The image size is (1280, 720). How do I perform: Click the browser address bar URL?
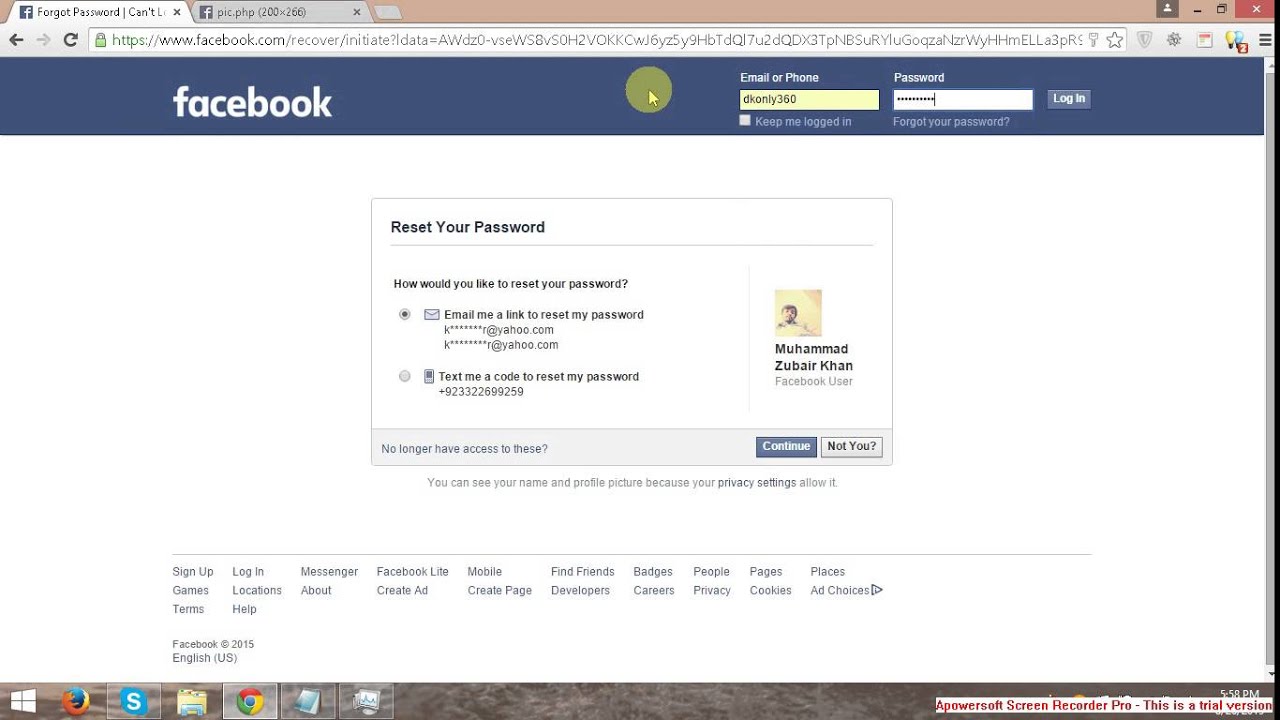click(596, 40)
